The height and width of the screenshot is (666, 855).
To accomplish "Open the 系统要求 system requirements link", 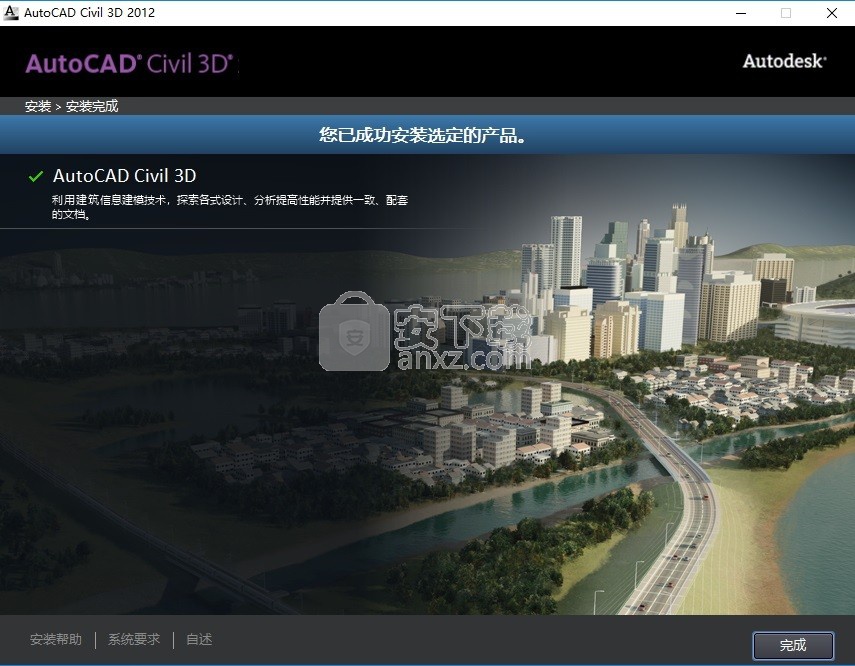I will coord(134,639).
